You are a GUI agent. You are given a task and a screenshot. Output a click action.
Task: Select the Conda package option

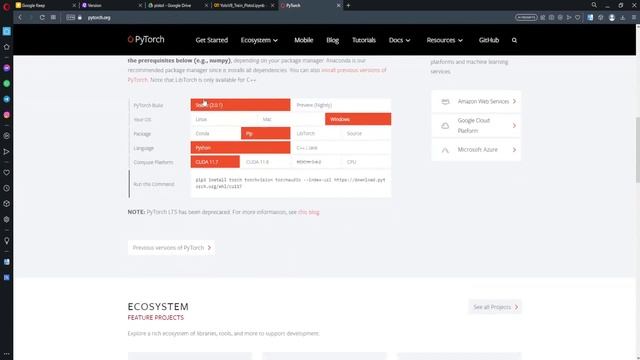[x=216, y=133]
